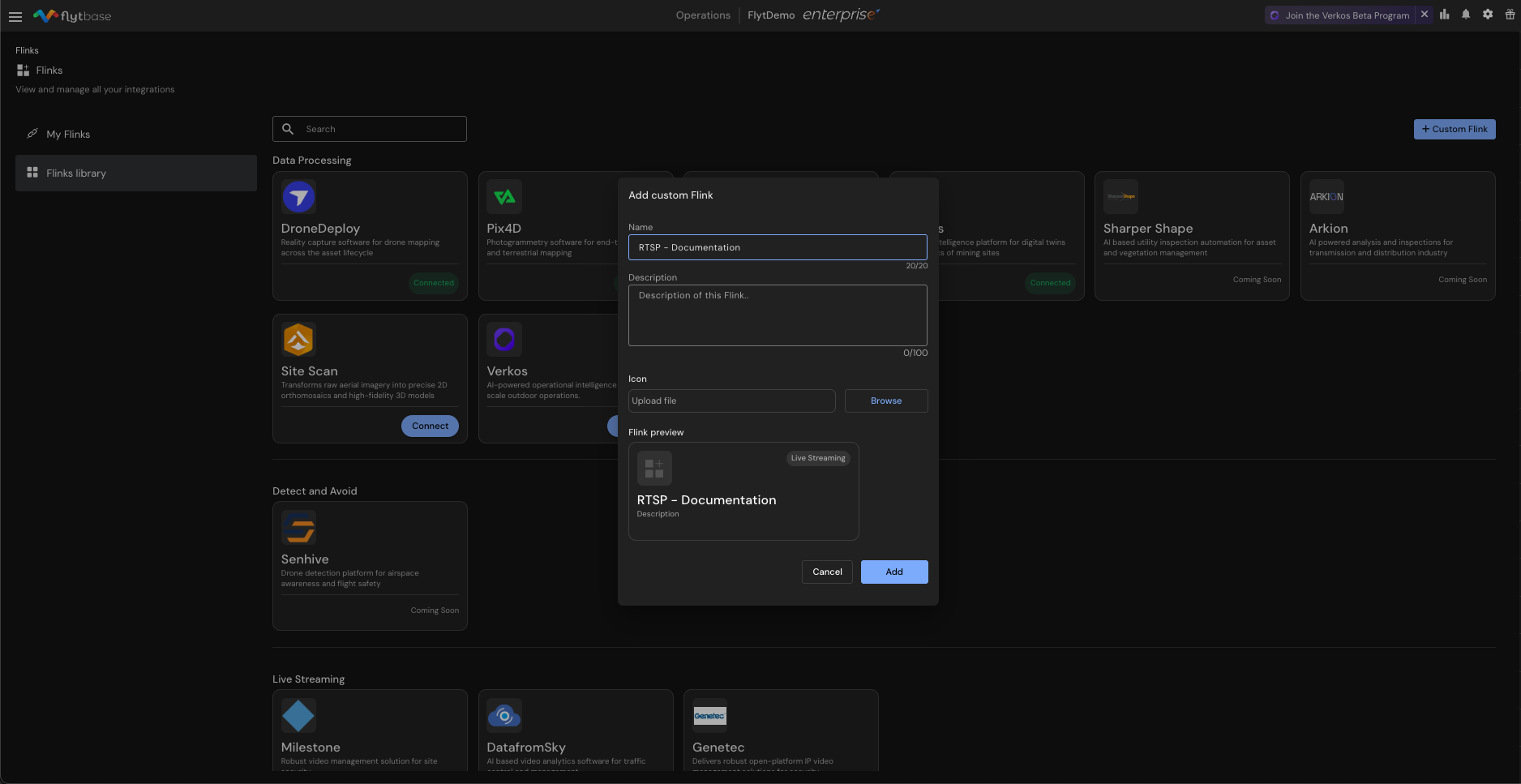1521x784 pixels.
Task: Click Add to create the Flink
Action: click(x=894, y=572)
